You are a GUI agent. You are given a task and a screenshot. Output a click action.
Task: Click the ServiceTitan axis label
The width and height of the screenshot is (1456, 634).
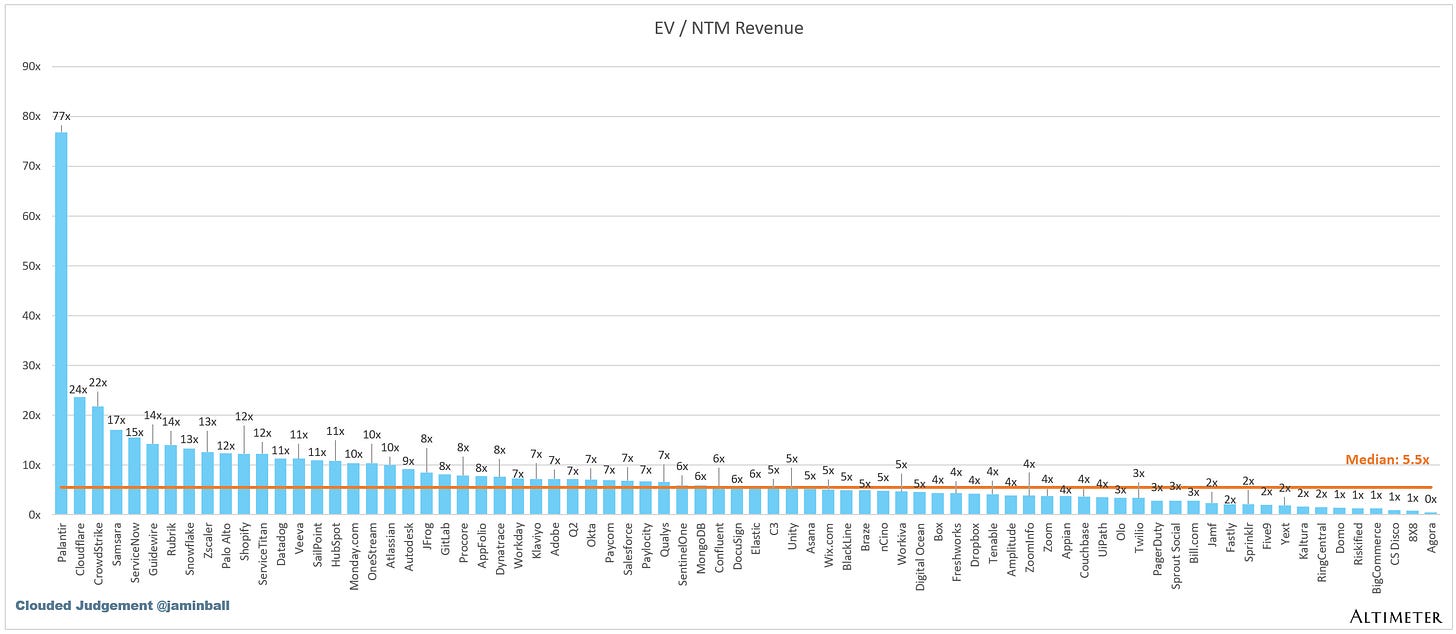[x=262, y=552]
